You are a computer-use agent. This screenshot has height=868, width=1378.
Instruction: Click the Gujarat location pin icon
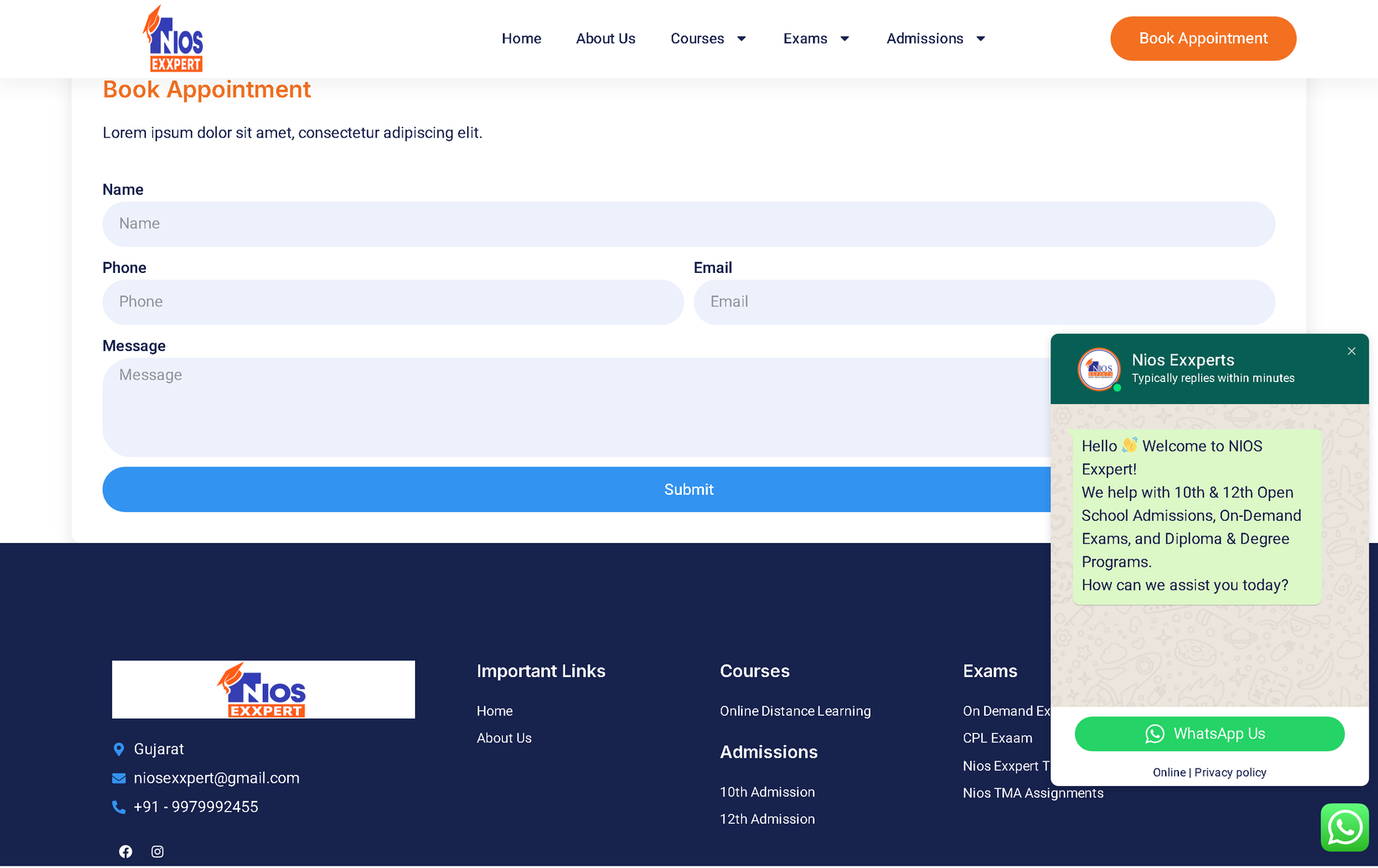(x=118, y=750)
